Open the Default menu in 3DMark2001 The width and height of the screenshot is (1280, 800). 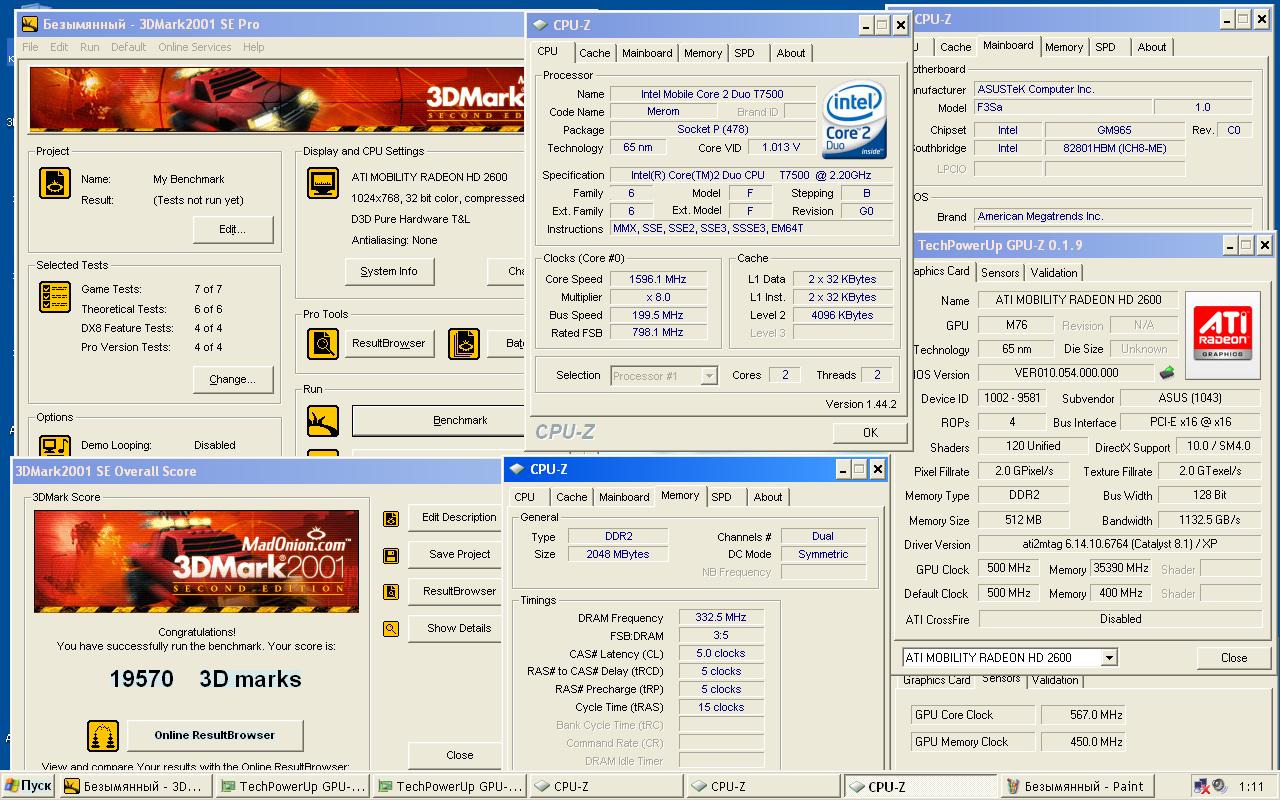pos(128,47)
